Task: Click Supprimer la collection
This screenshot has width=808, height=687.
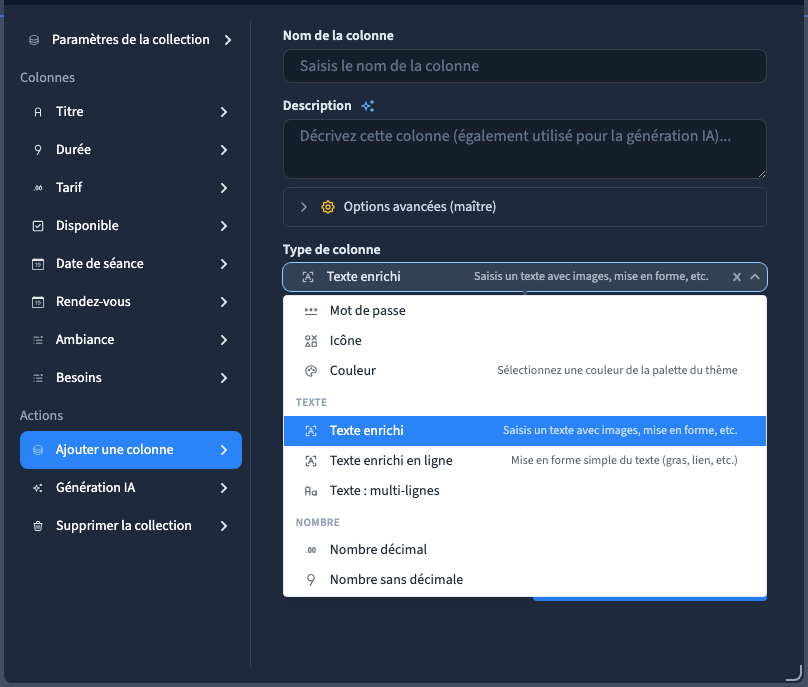Action: point(131,526)
